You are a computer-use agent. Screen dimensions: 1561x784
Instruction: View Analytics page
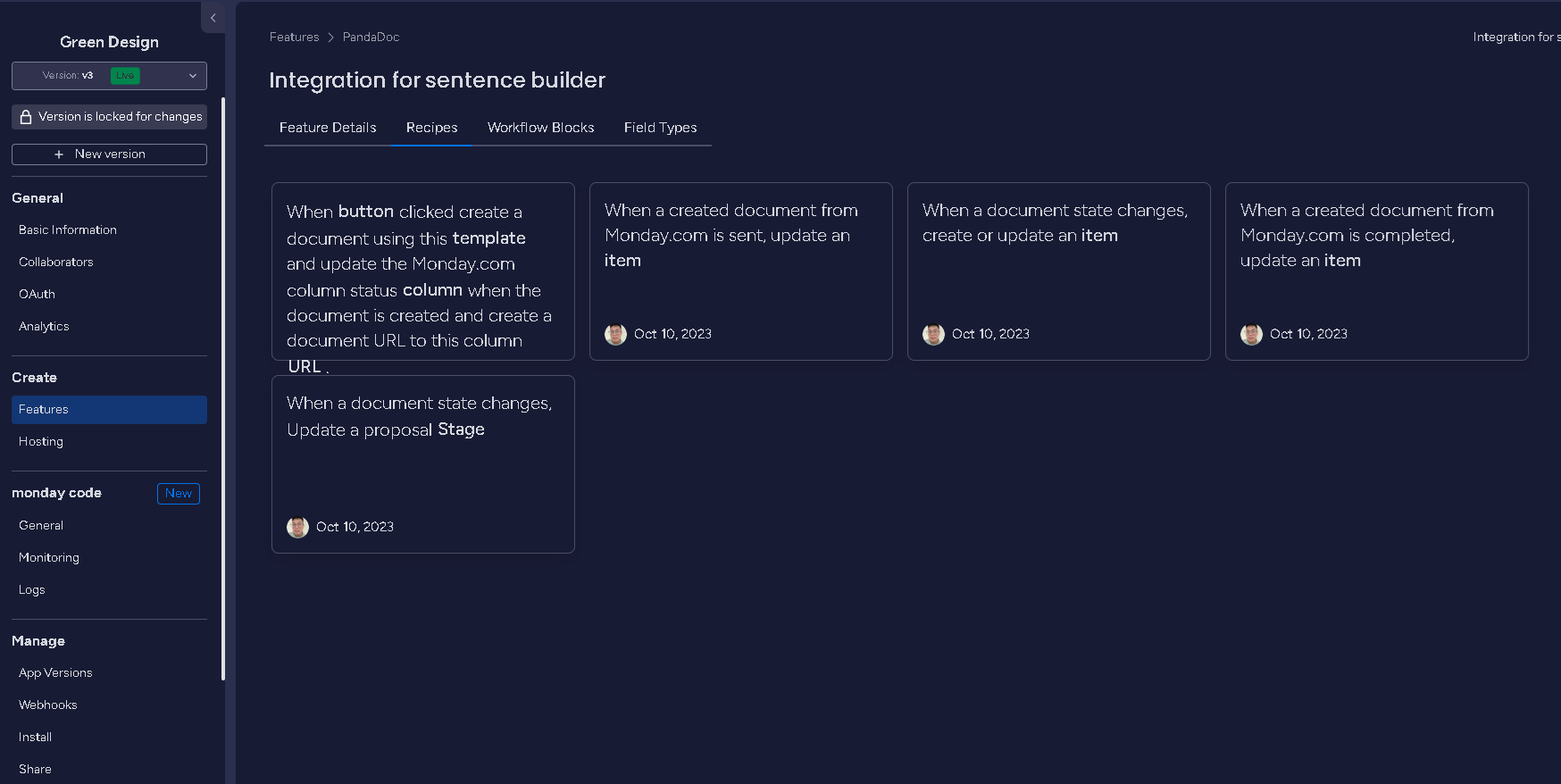tap(44, 326)
